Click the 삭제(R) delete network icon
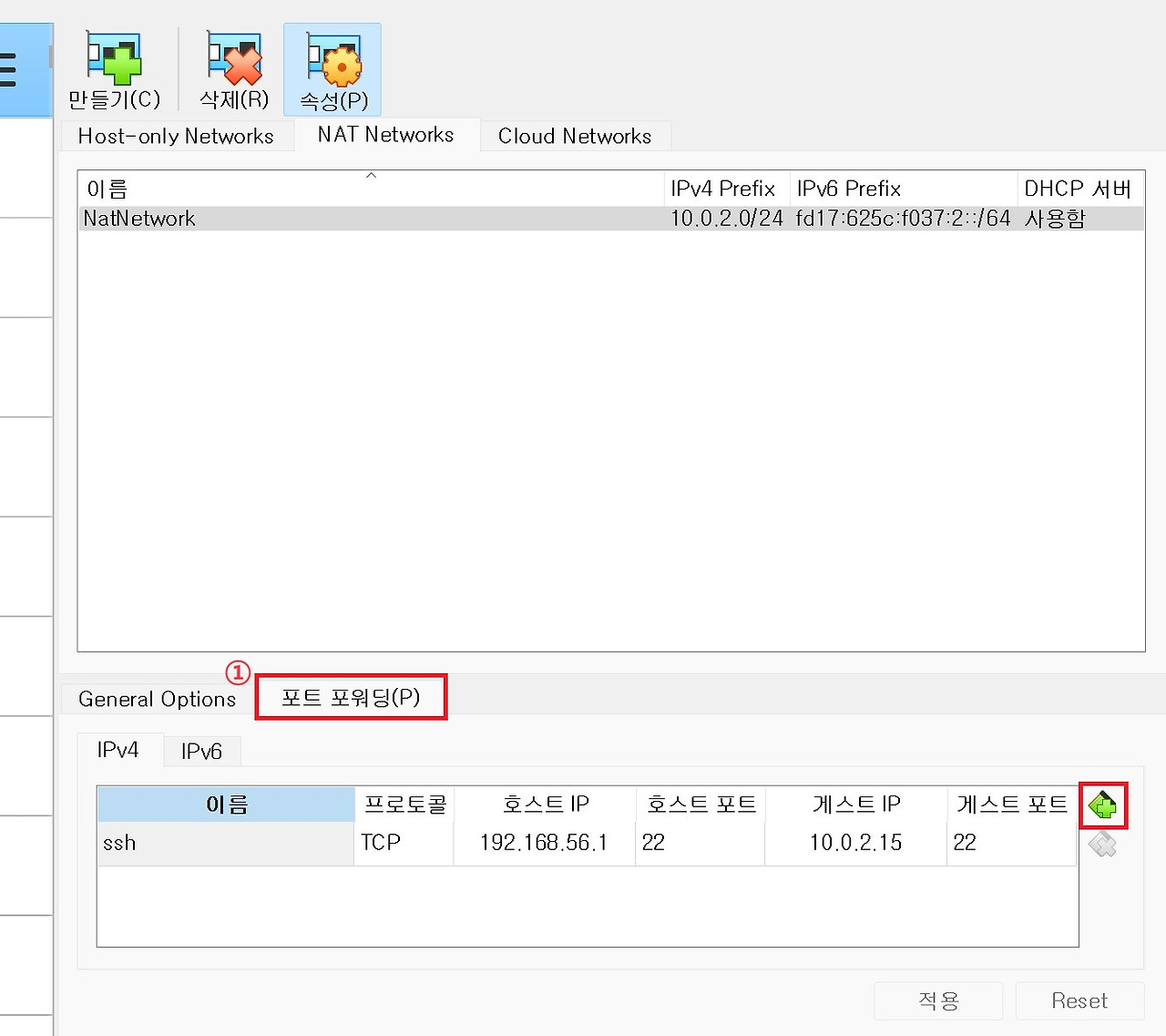Screen dimensions: 1166x1036 click(x=233, y=68)
